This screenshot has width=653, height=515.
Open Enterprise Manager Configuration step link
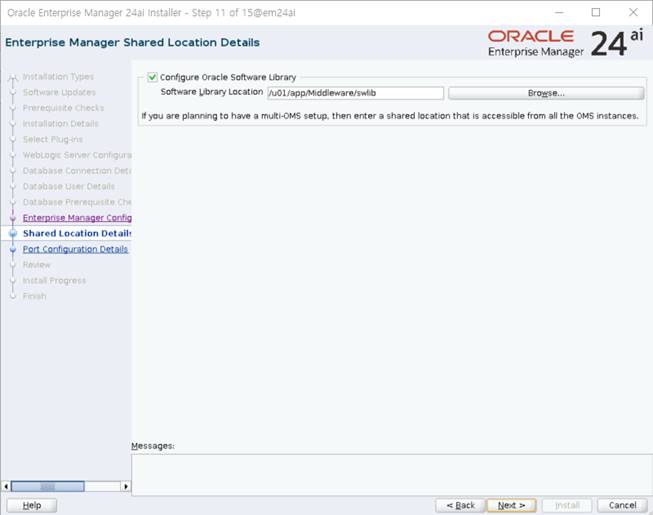77,218
